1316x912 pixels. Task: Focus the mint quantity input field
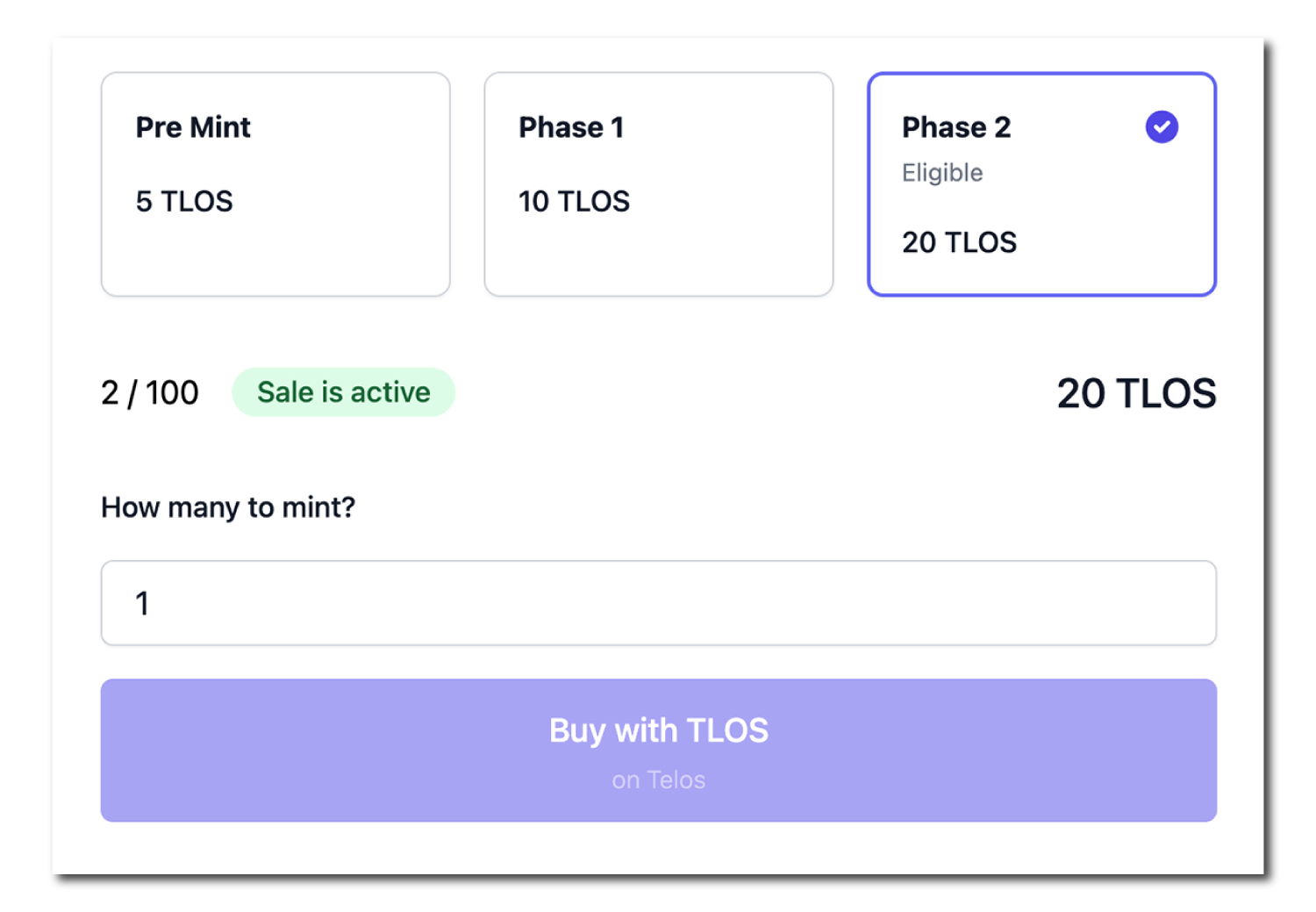point(658,603)
